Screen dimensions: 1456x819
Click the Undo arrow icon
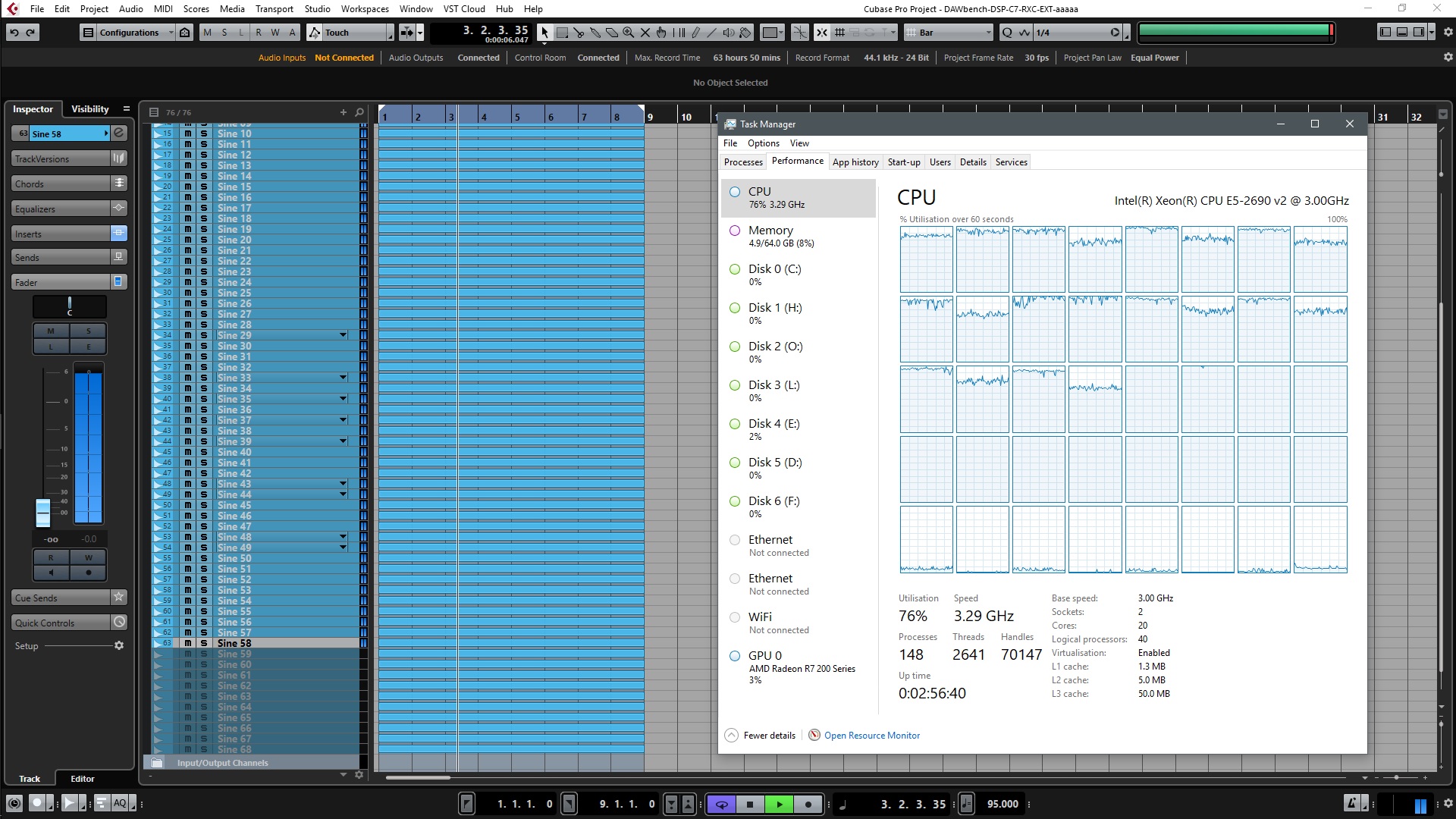(14, 33)
